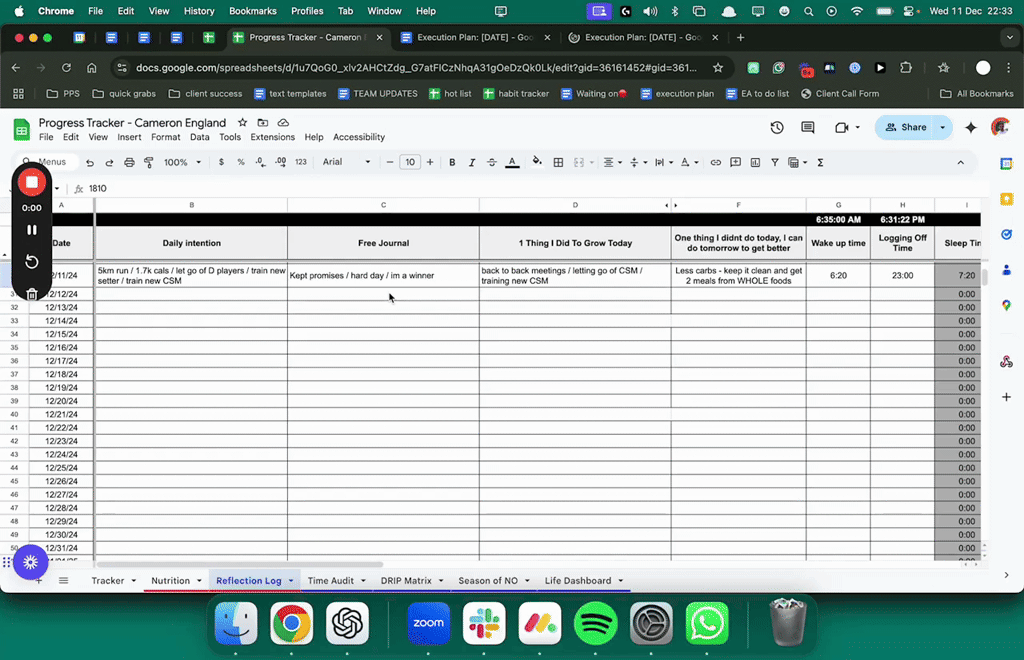This screenshot has height=660, width=1024.
Task: Open the Data menu
Action: click(200, 137)
